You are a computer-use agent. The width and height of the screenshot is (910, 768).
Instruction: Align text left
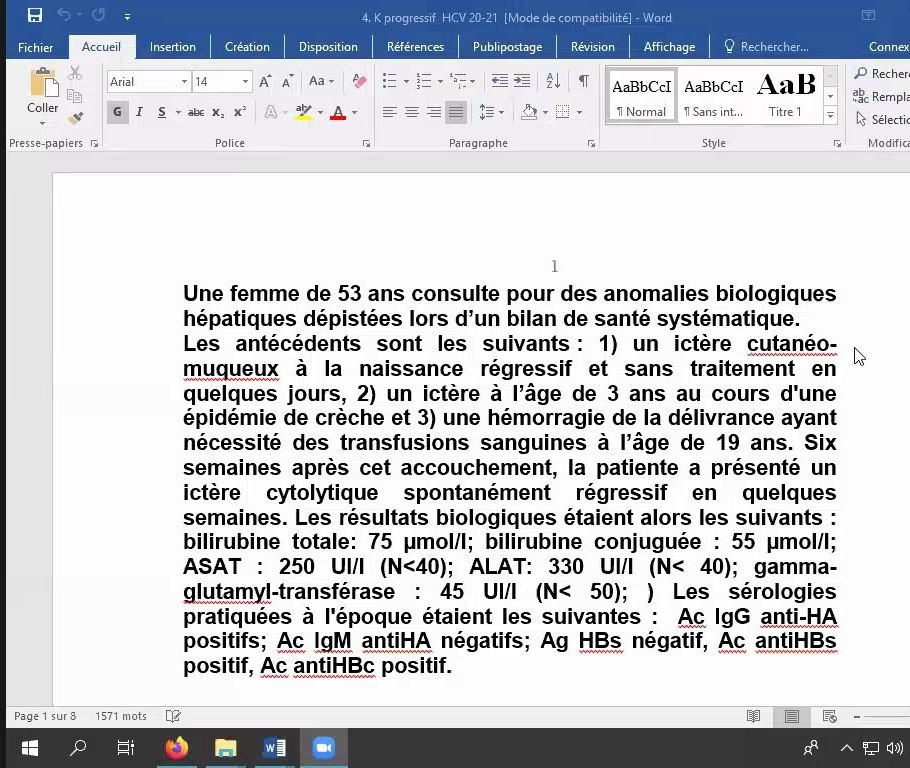pyautogui.click(x=389, y=112)
